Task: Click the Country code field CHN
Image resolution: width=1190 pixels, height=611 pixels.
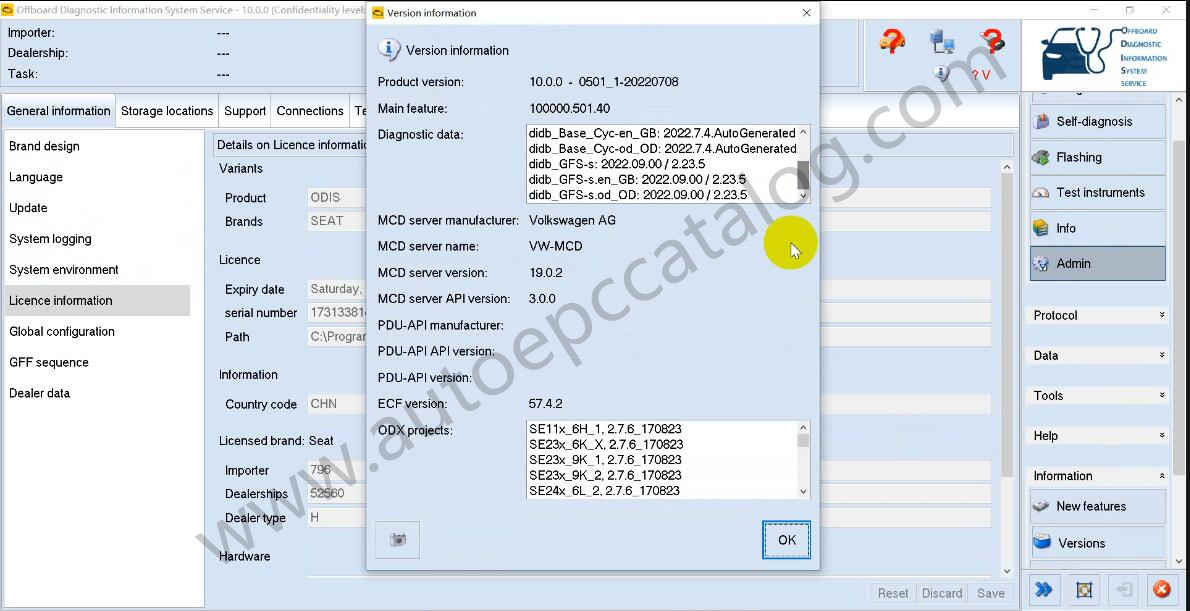Action: [337, 404]
